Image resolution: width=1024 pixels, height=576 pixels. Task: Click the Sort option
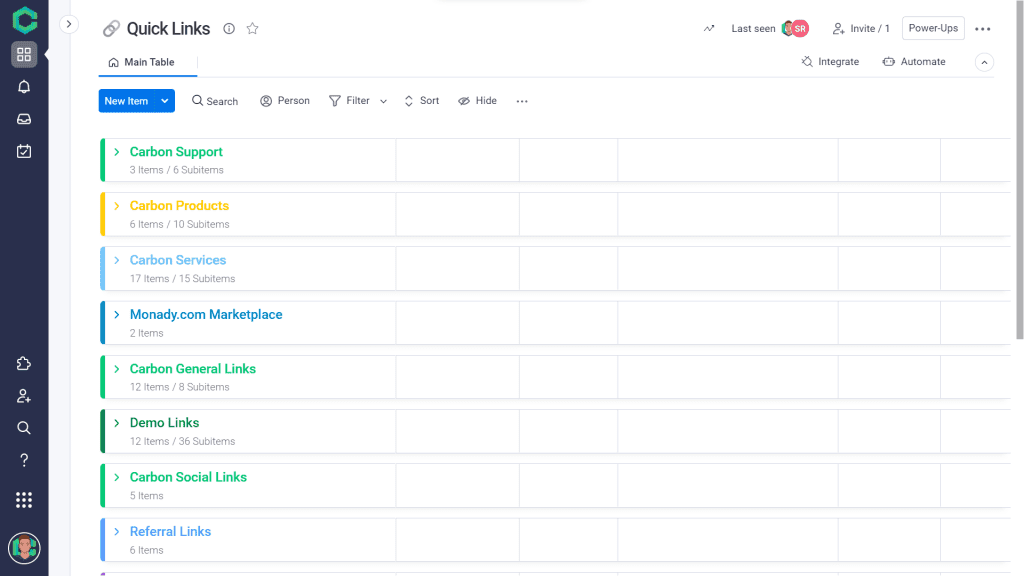[422, 101]
